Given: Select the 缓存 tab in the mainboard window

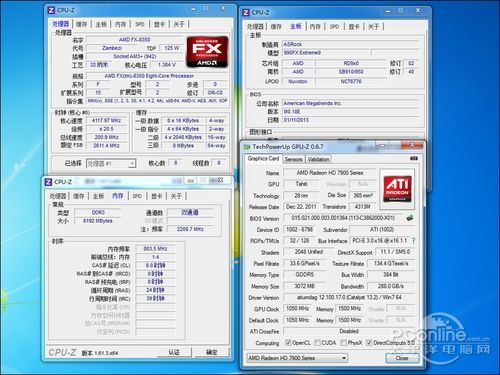Looking at the screenshot, I should 276,27.
